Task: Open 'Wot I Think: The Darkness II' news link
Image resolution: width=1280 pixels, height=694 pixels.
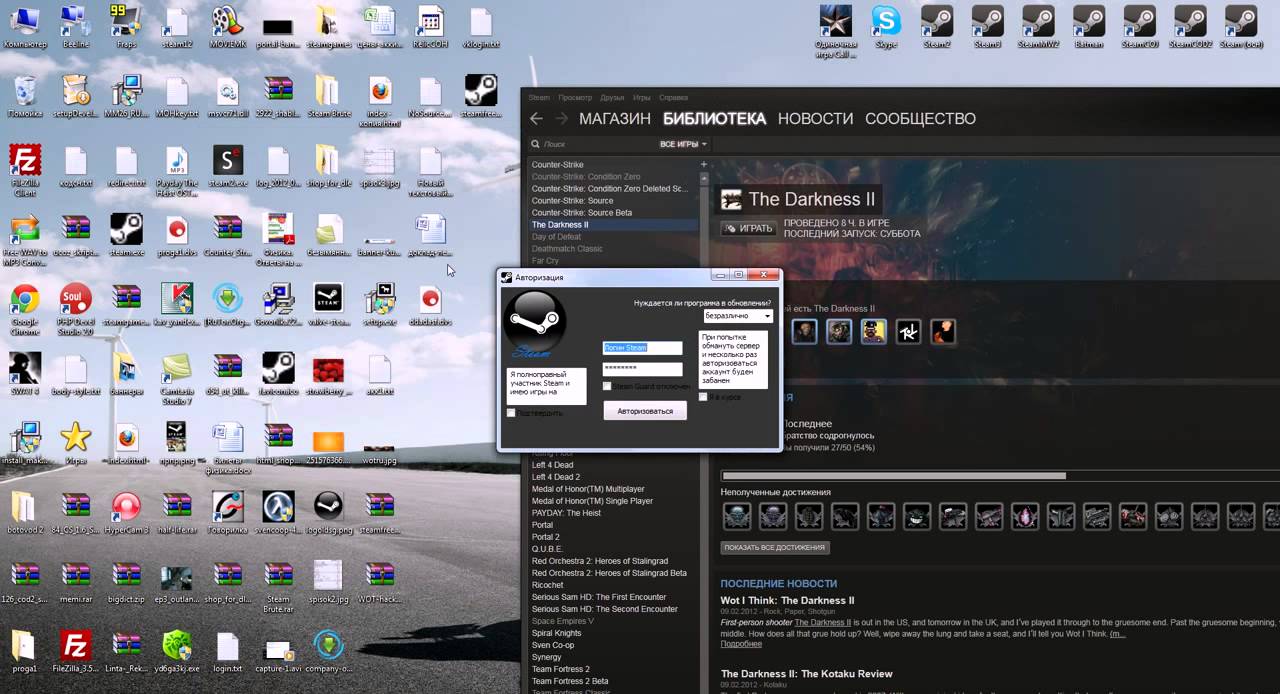Action: (x=788, y=601)
